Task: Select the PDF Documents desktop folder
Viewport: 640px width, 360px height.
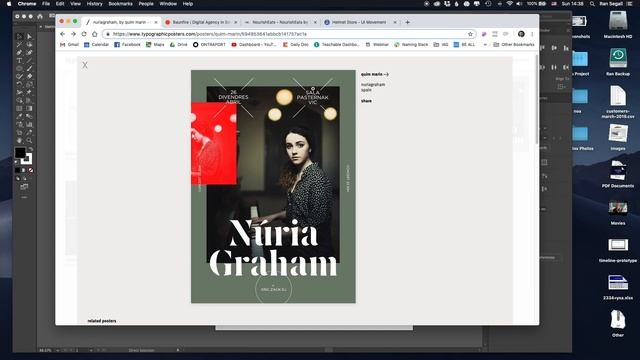Action: (x=618, y=174)
